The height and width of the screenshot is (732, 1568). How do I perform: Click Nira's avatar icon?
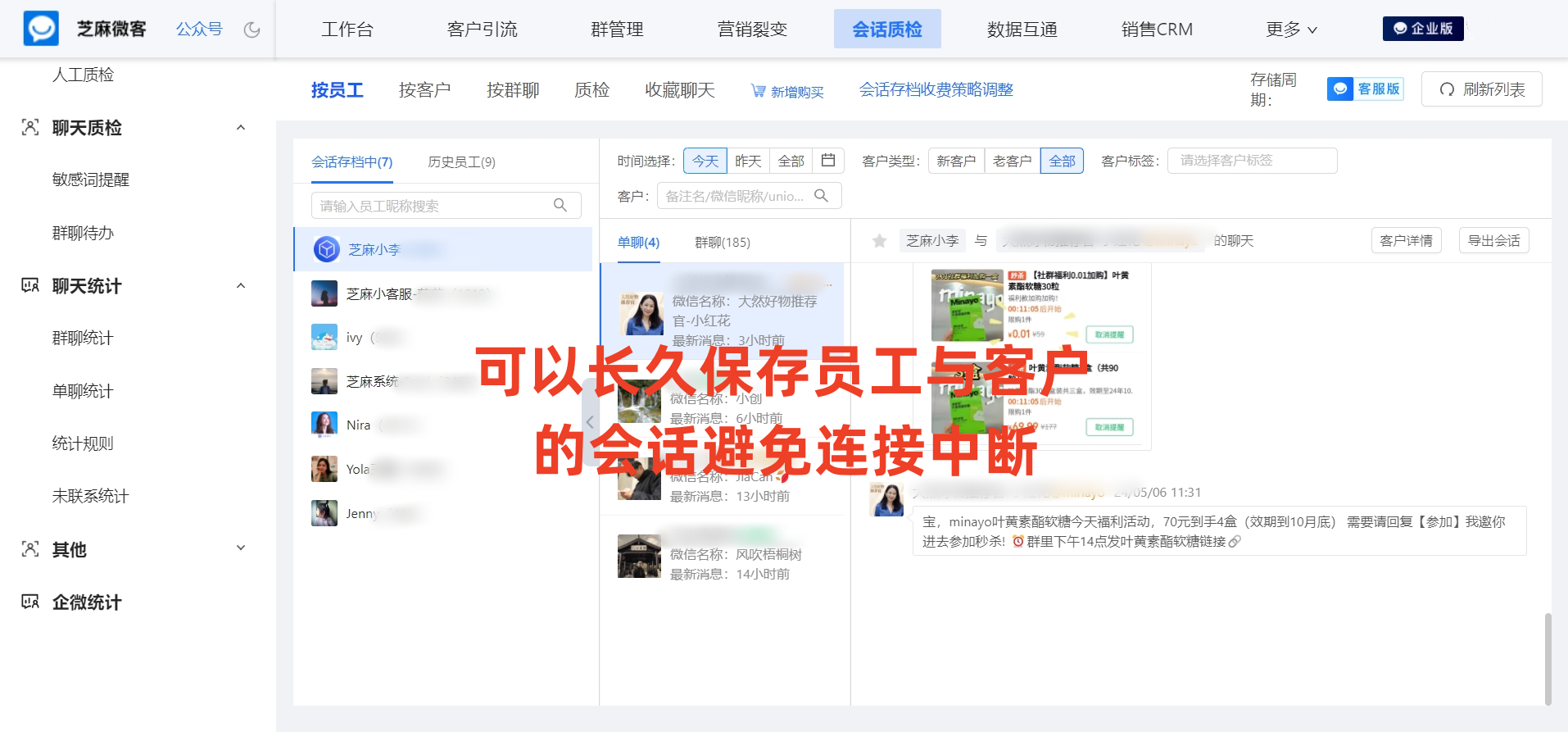click(x=324, y=425)
